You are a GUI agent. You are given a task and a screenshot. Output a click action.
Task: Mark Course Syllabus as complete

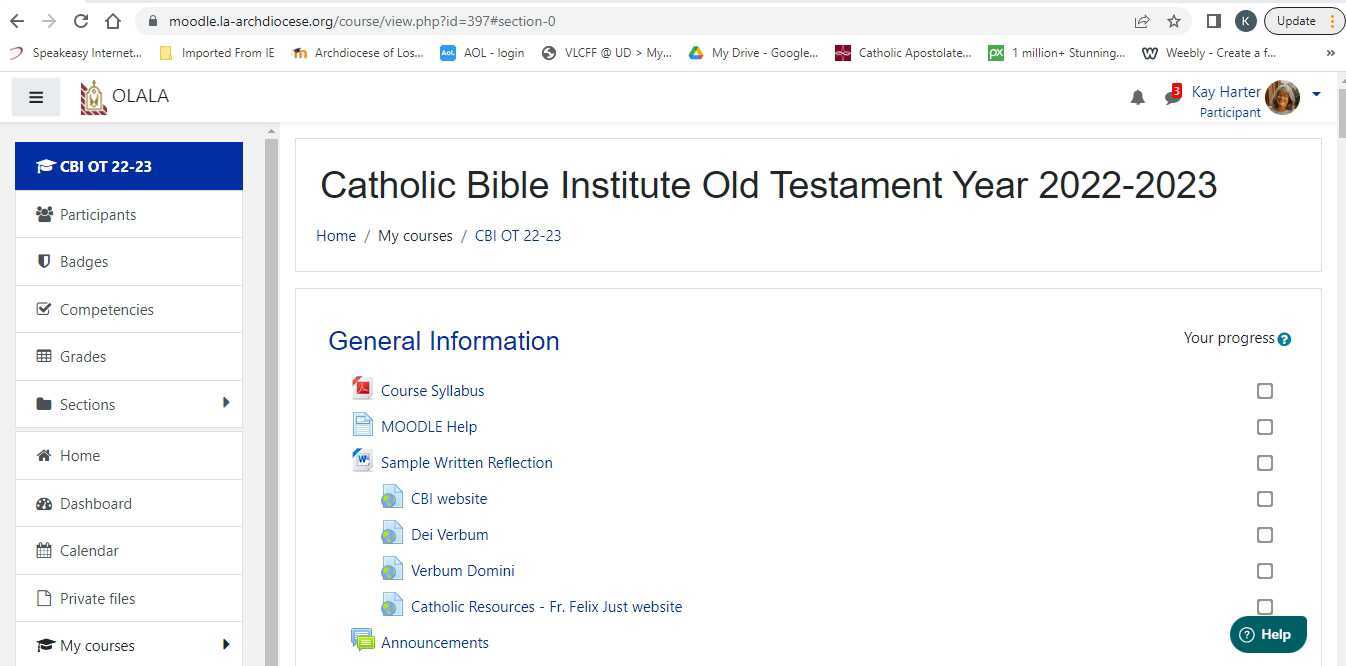point(1265,391)
